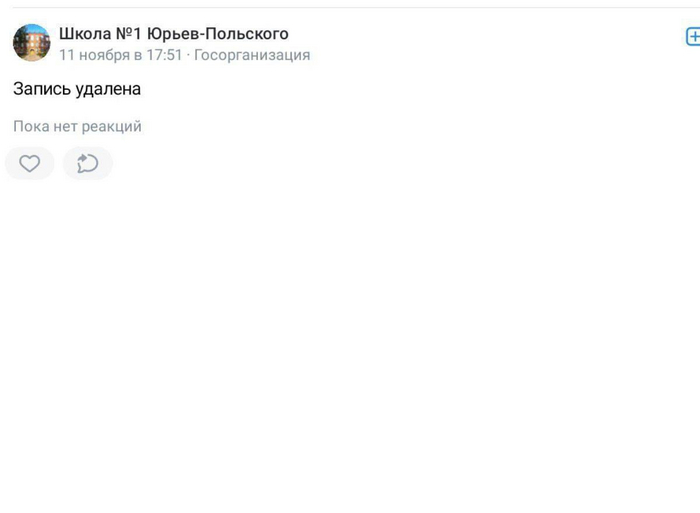Click 11 ноября in the post date
This screenshot has height=513, width=700.
click(94, 55)
